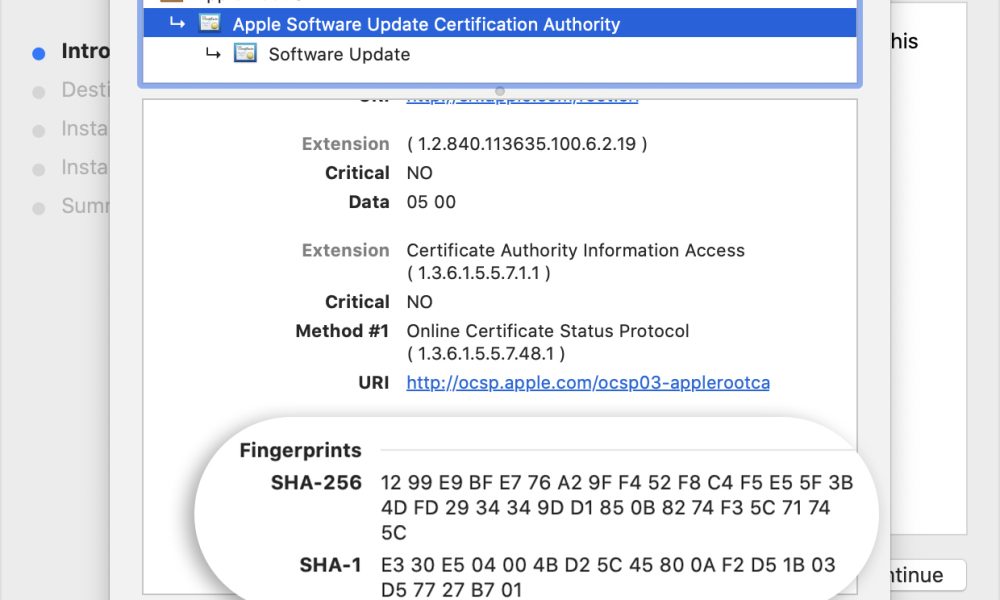Select the Intro step in the installer sidebar
The width and height of the screenshot is (1000, 600).
click(85, 51)
